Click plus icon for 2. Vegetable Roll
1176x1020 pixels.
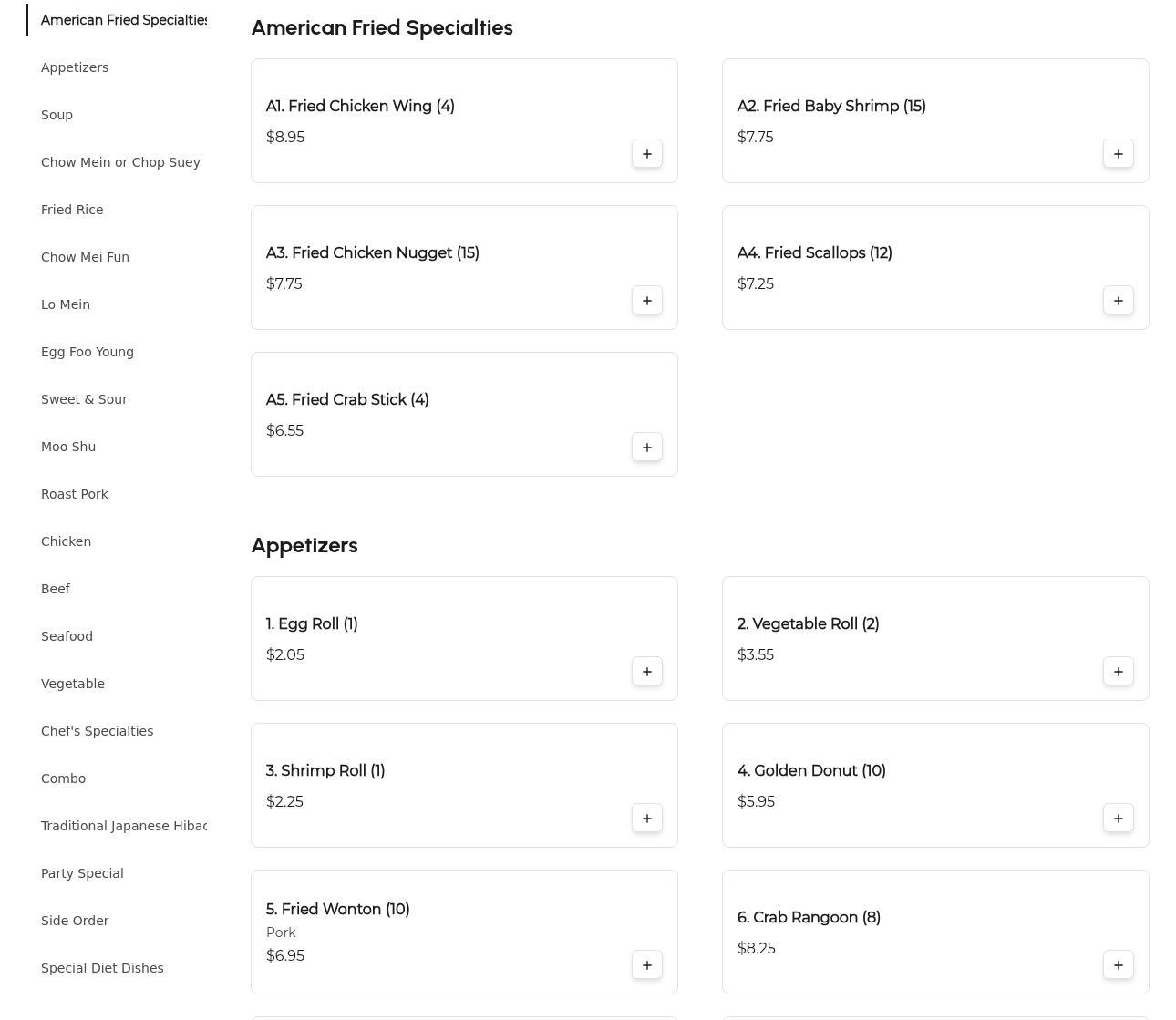click(1118, 672)
